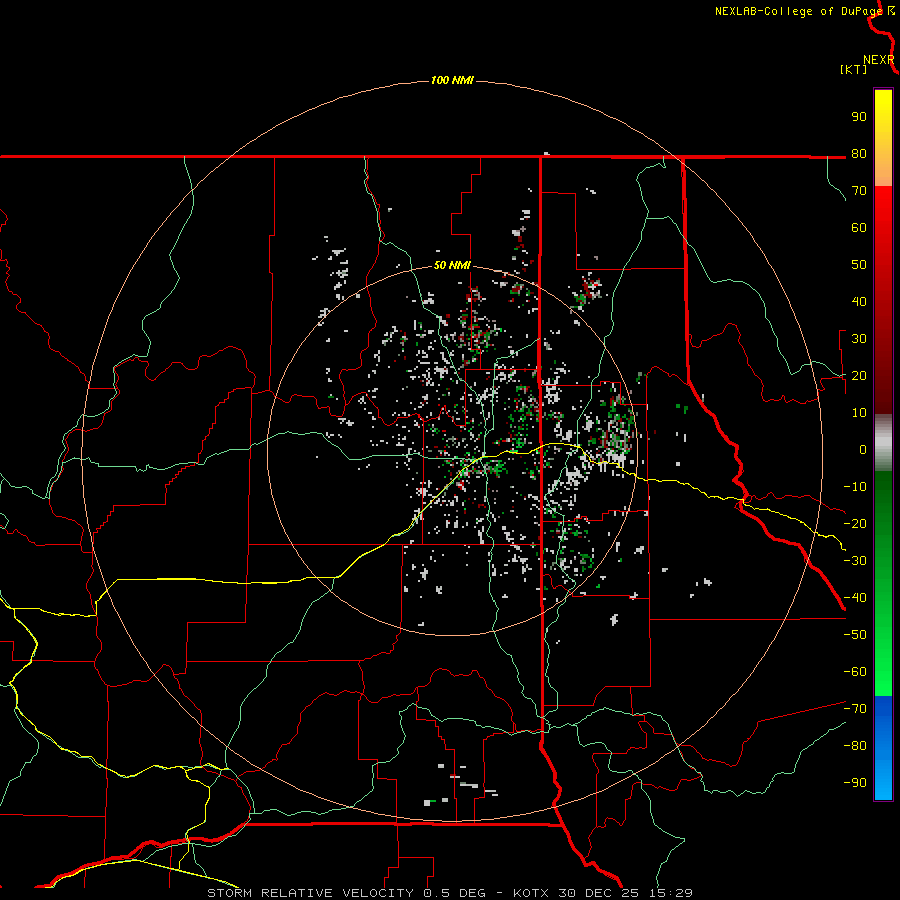900x900 pixels.
Task: Click the -60 scale label
Action: 855,672
